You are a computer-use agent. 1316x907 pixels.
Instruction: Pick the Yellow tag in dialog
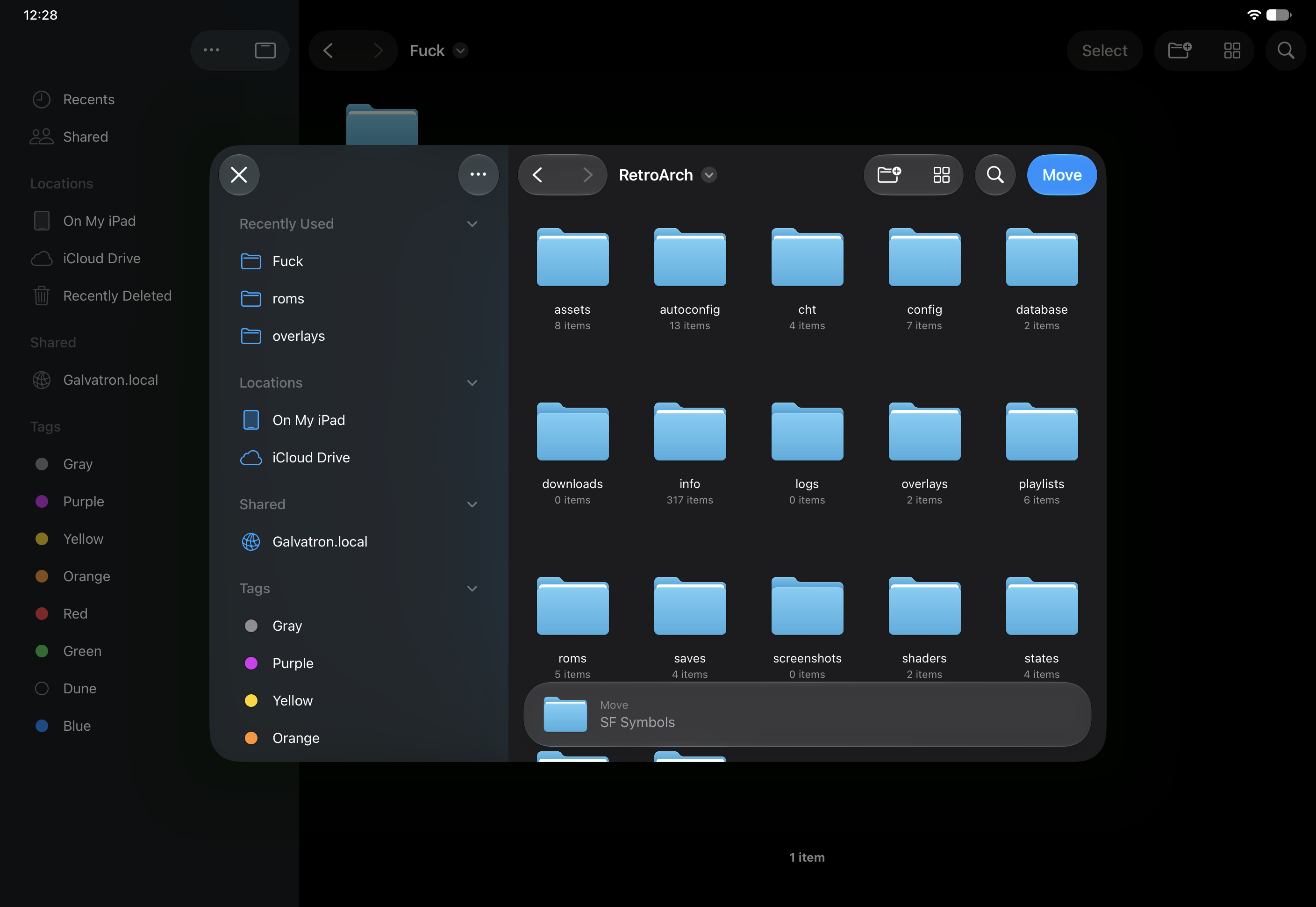359,701
